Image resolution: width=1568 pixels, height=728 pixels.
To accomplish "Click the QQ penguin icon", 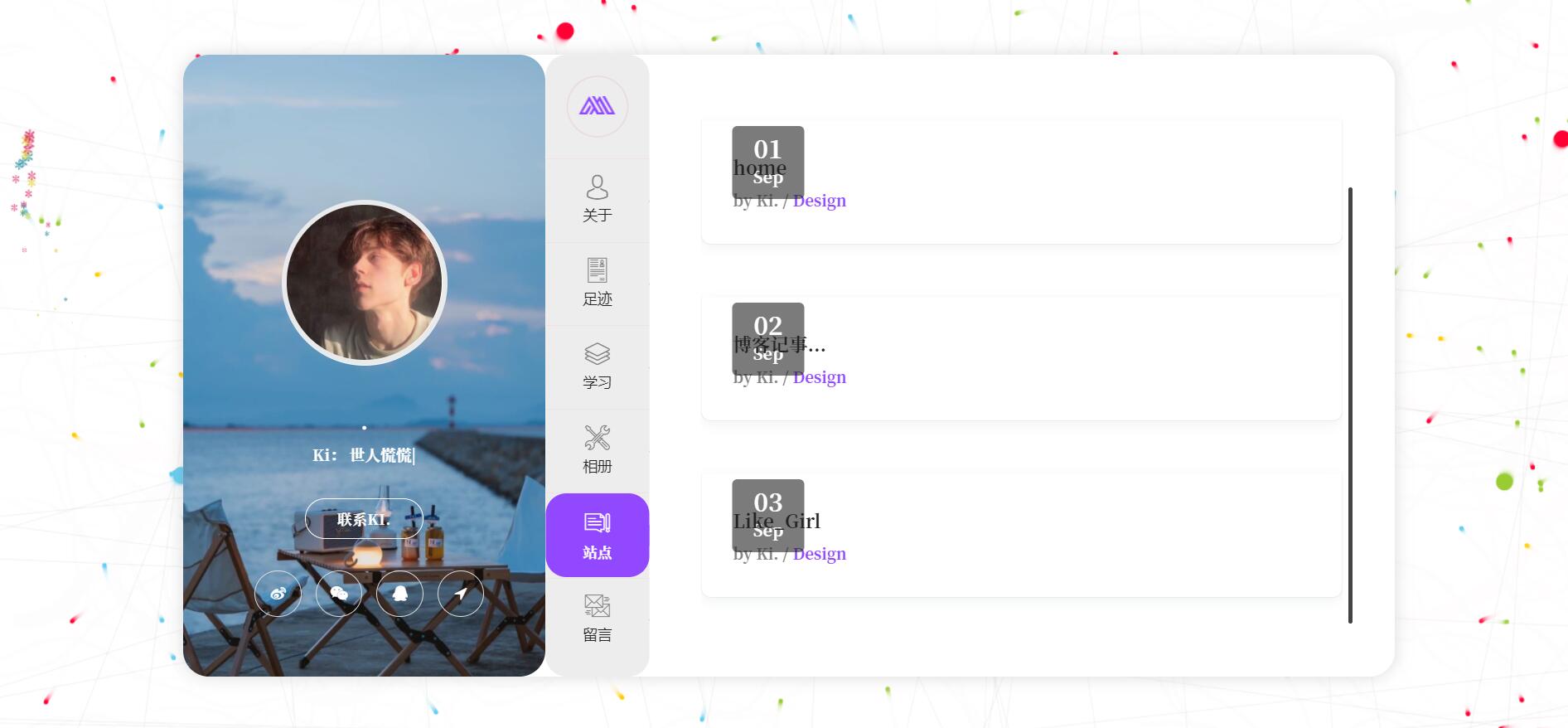I will [x=399, y=593].
